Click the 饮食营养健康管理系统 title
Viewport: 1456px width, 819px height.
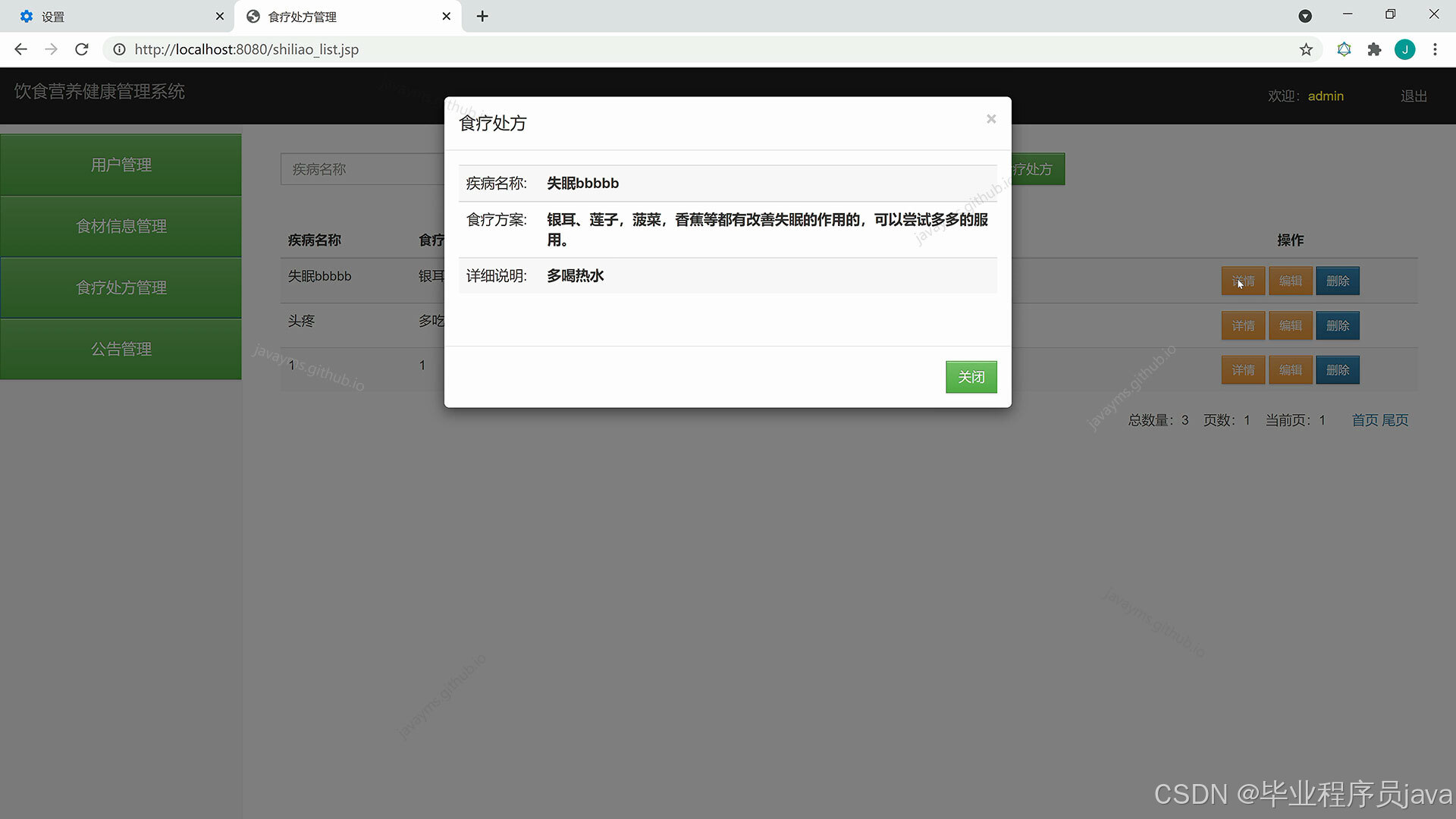[x=99, y=92]
